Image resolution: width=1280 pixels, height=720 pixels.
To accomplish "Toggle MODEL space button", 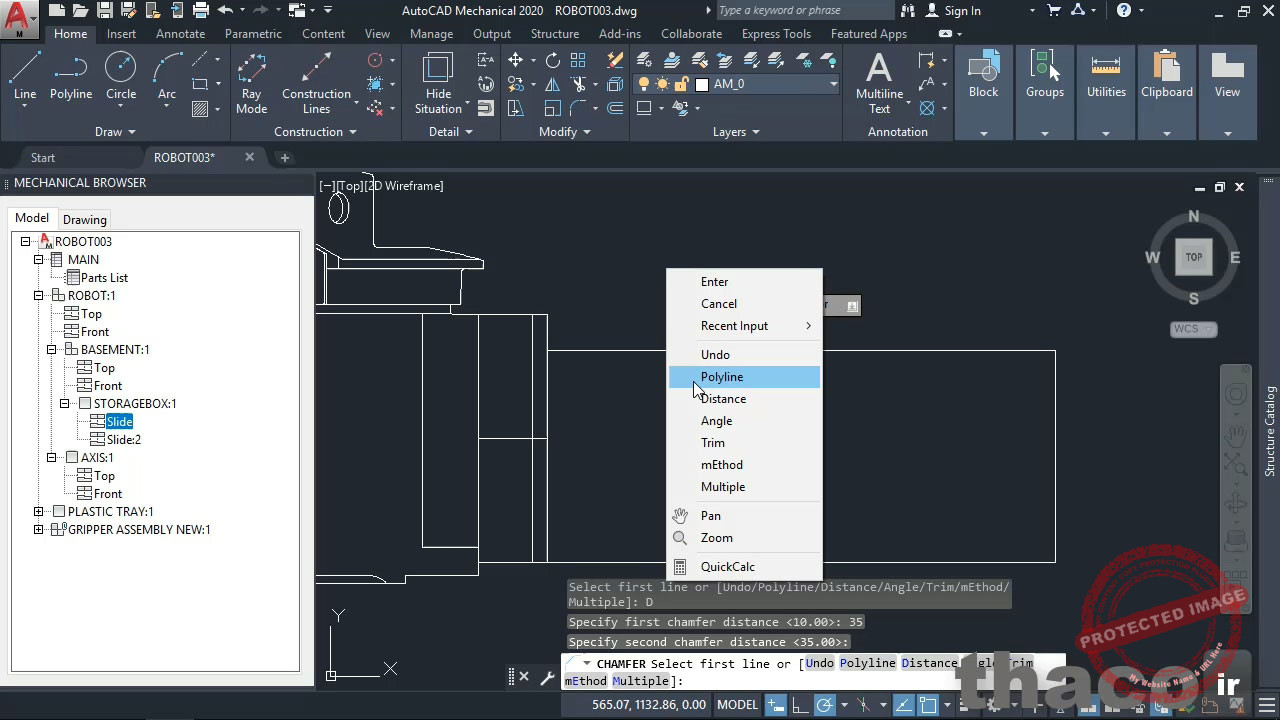I will pos(738,705).
